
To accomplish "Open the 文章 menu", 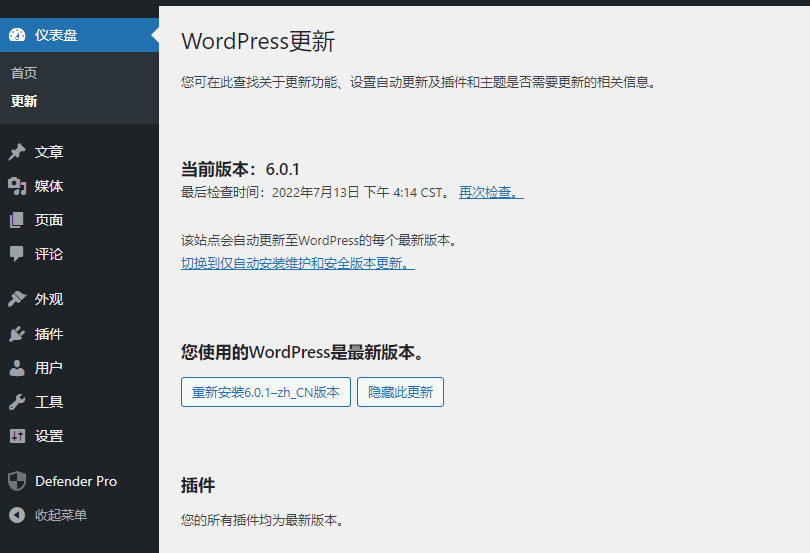I will pyautogui.click(x=80, y=152).
